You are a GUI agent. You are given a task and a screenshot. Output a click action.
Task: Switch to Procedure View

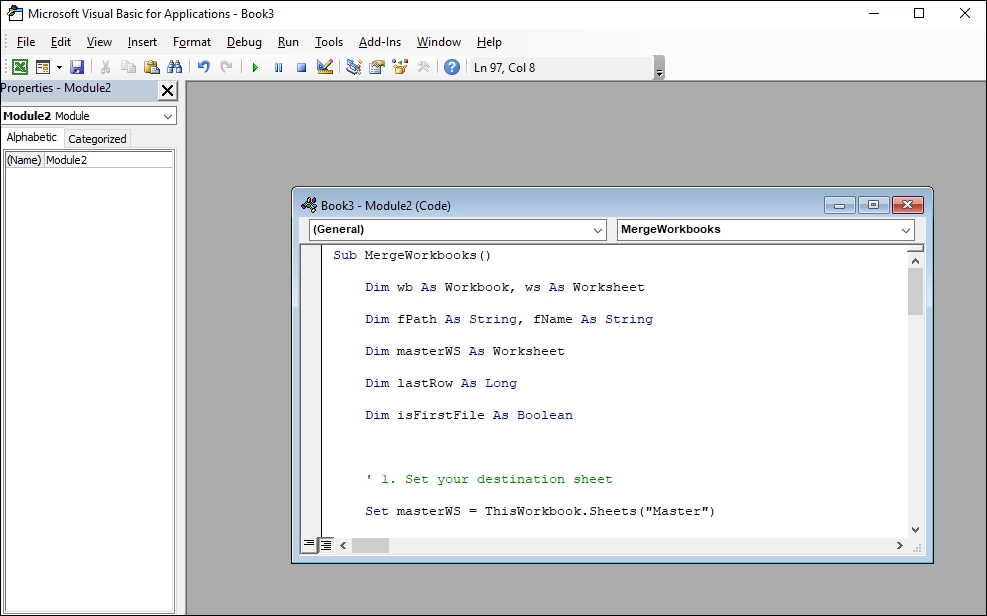pyautogui.click(x=308, y=544)
